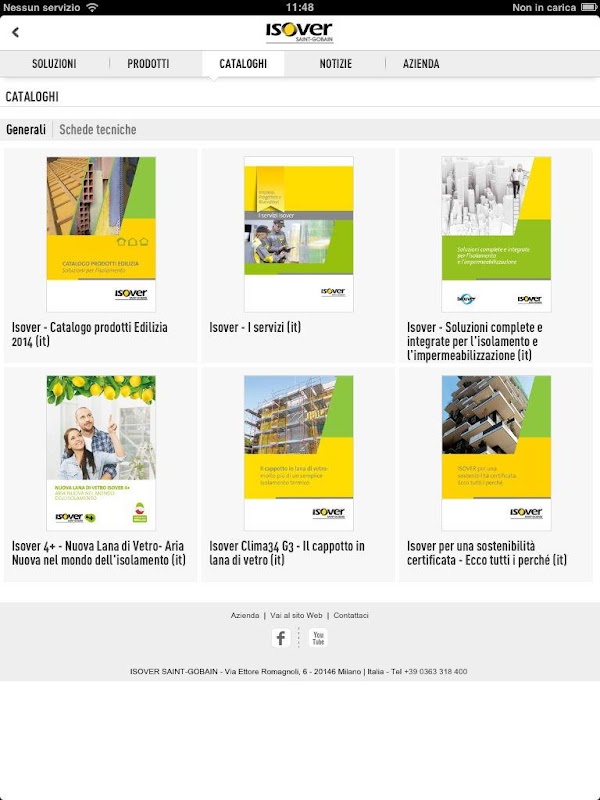Screen dimensions: 600x800
Task: Tap the back arrow icon
Action: pyautogui.click(x=15, y=32)
